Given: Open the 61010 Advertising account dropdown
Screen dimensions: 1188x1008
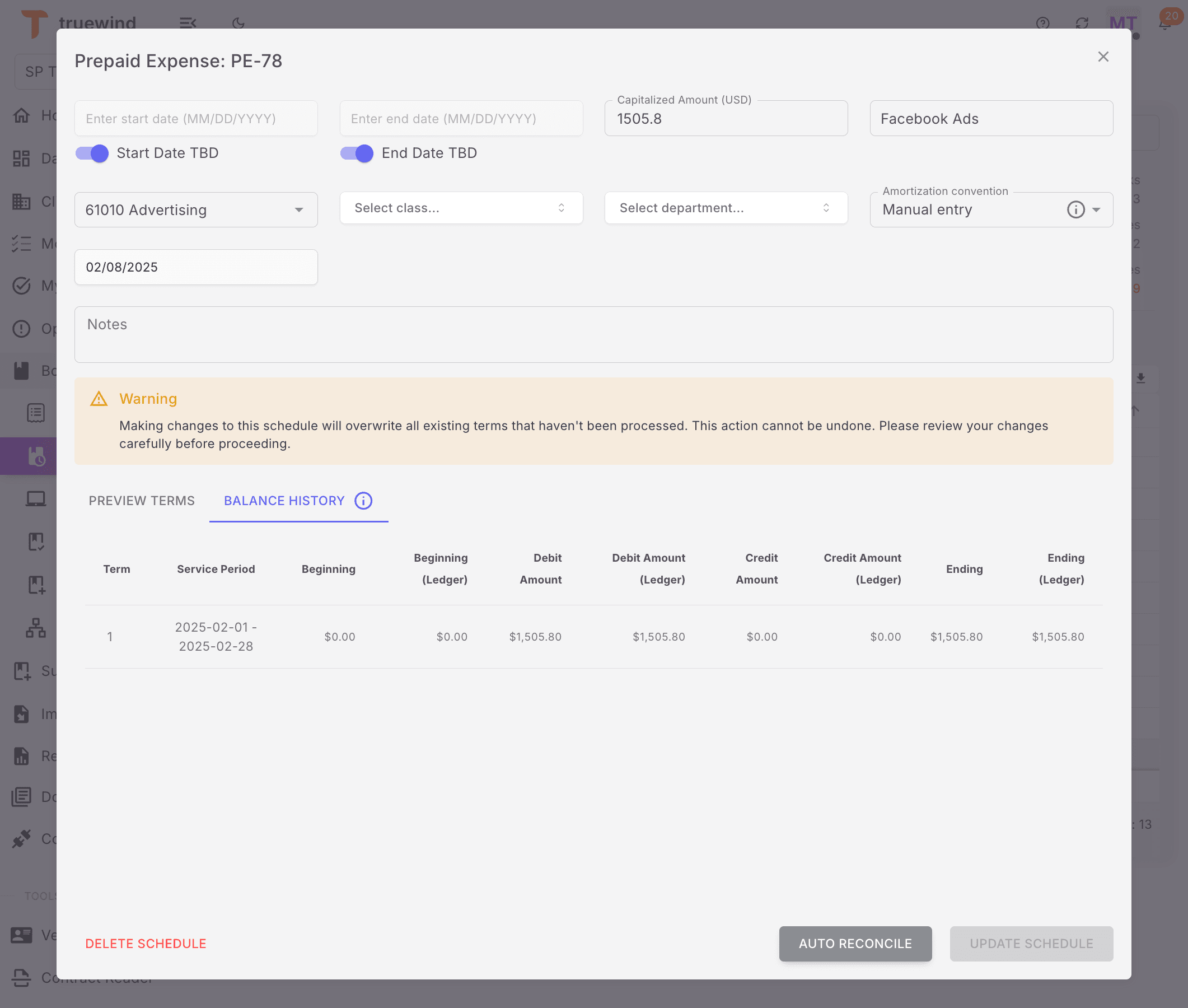Looking at the screenshot, I should point(300,209).
